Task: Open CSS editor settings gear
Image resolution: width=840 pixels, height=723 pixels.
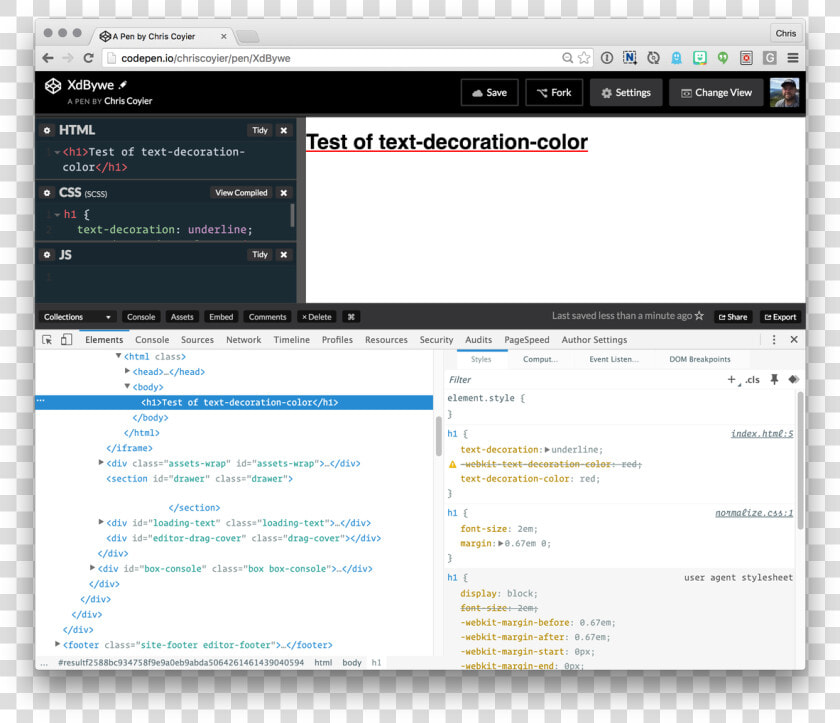Action: pyautogui.click(x=47, y=193)
